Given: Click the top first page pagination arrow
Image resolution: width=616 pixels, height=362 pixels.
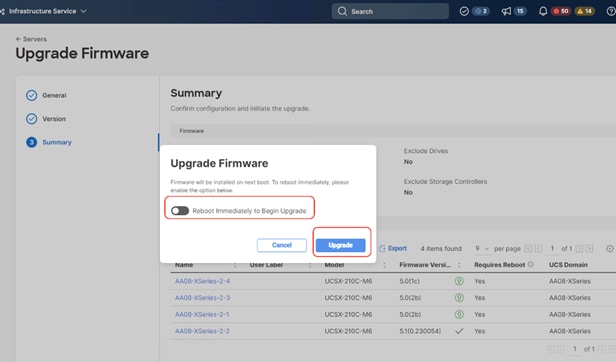Looking at the screenshot, I should pyautogui.click(x=528, y=248).
